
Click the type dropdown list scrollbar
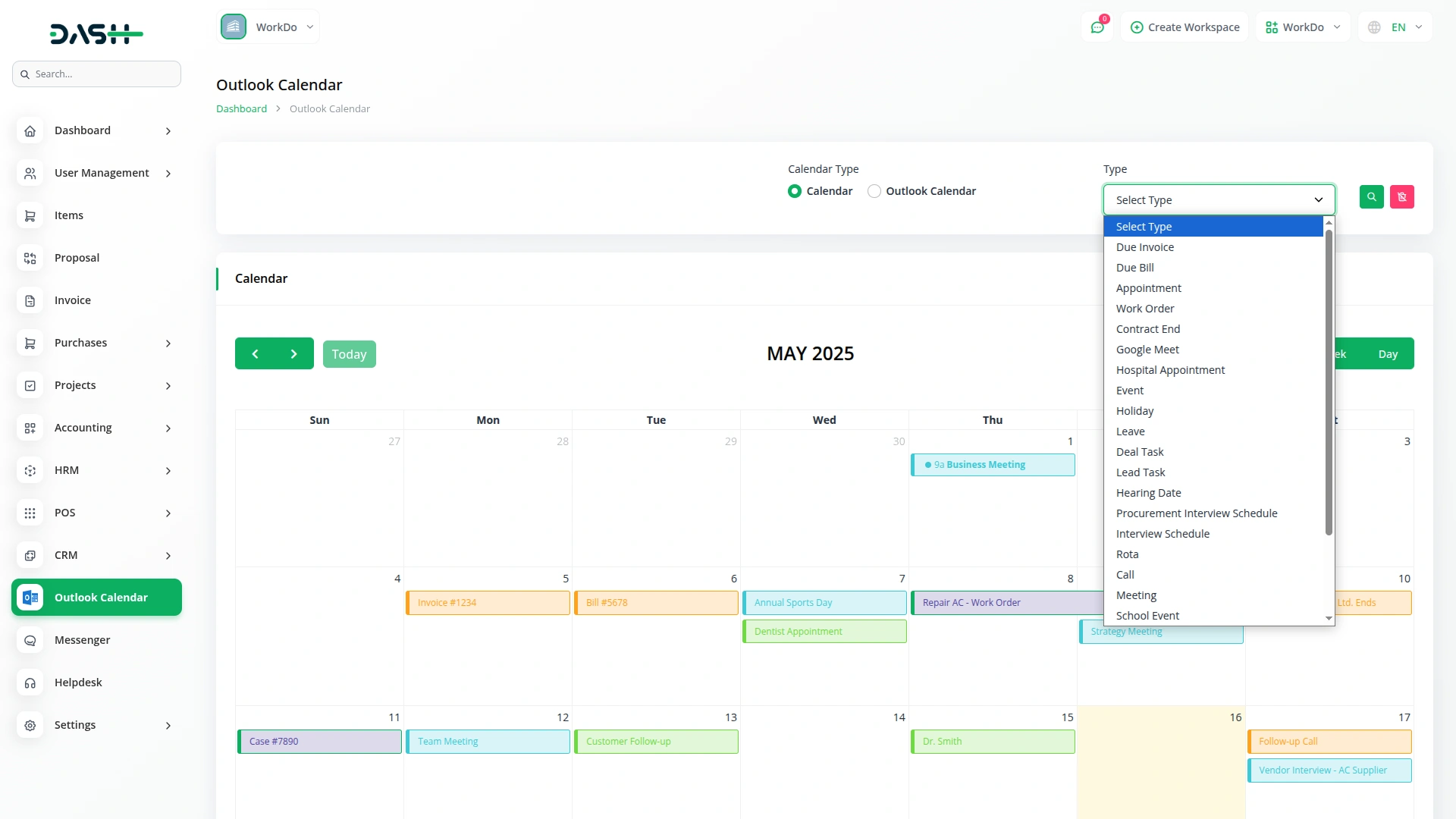click(1329, 383)
